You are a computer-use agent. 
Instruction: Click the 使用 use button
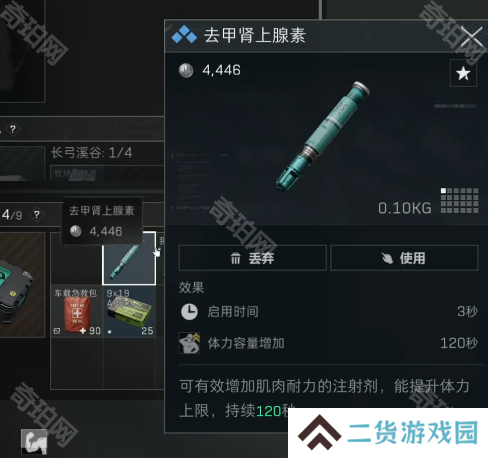[x=404, y=258]
